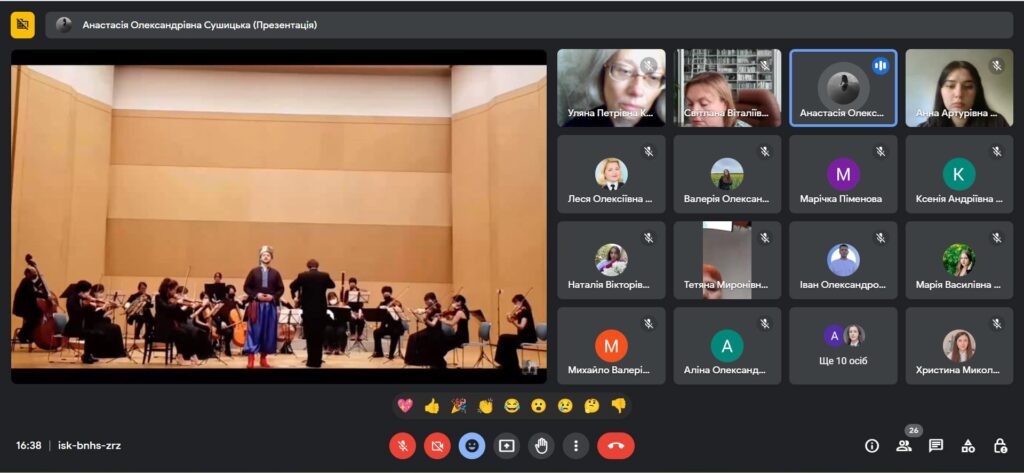
Task: Hide the emoji reactions bar
Action: [472, 445]
